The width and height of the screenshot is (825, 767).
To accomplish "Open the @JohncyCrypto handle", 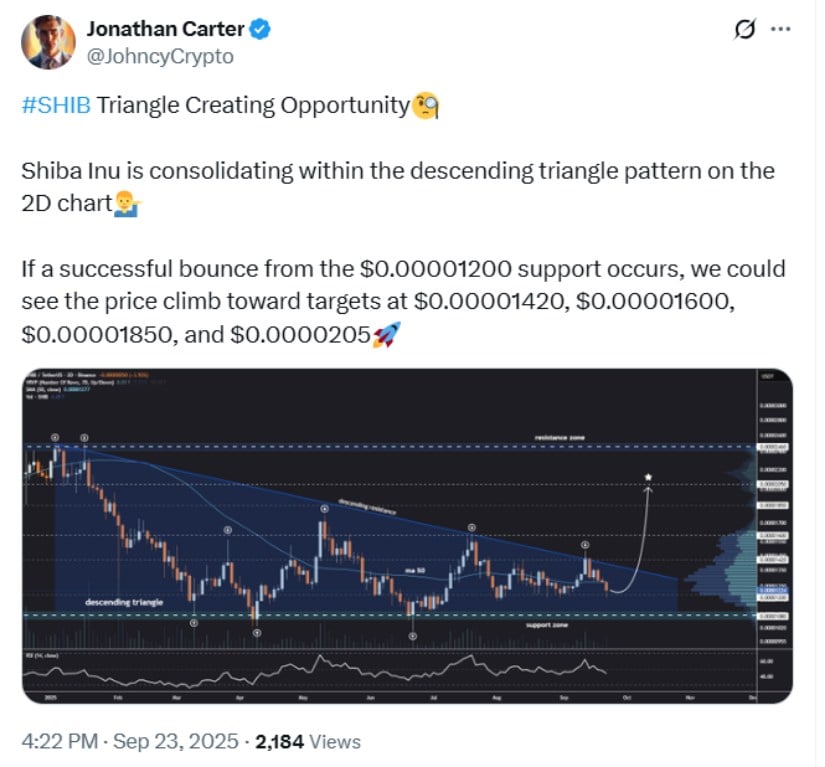I will pyautogui.click(x=160, y=57).
